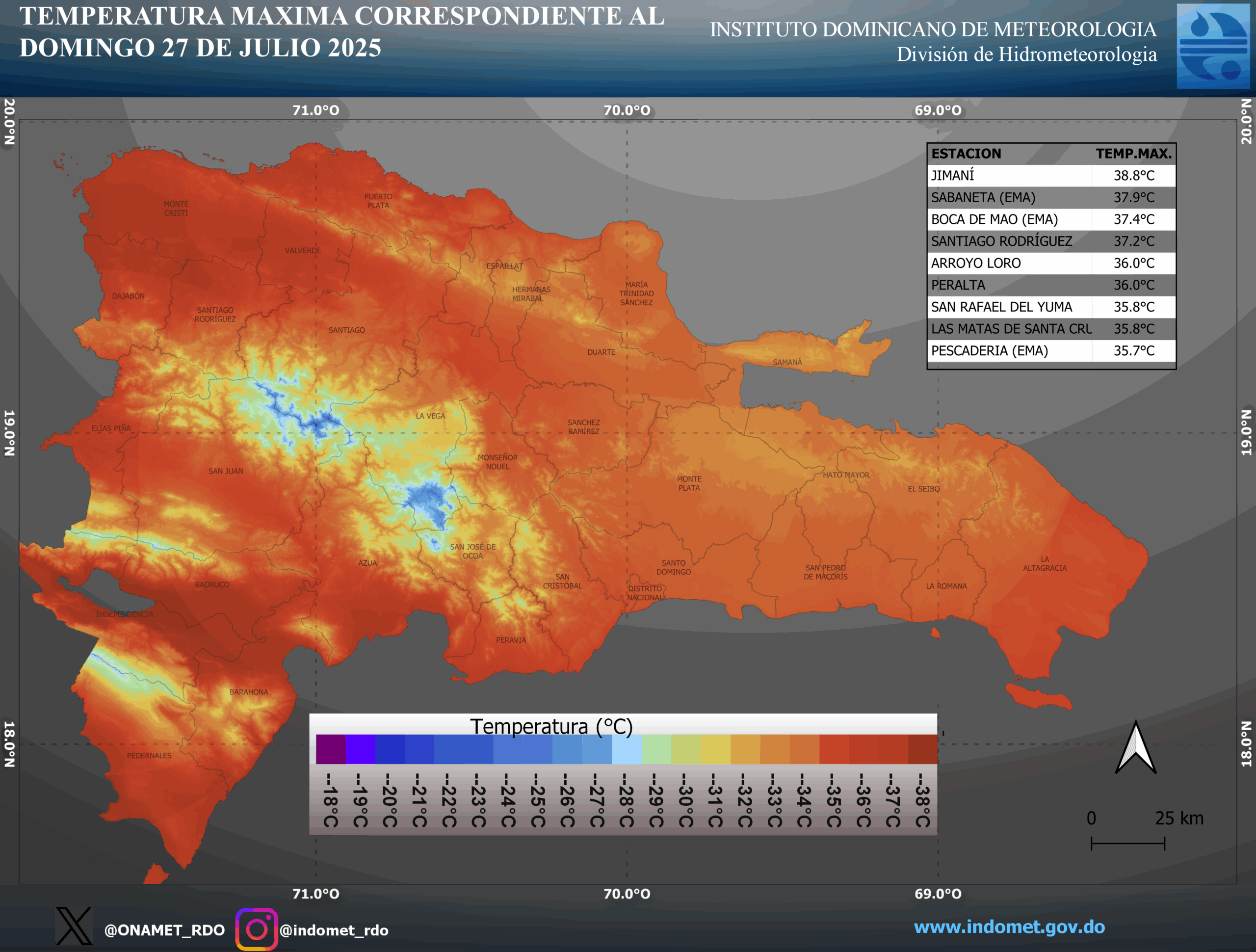Screen dimensions: 1256x952
Task: Click the 'SANCHEZ RAMÍREZ' province label
Action: click(584, 427)
